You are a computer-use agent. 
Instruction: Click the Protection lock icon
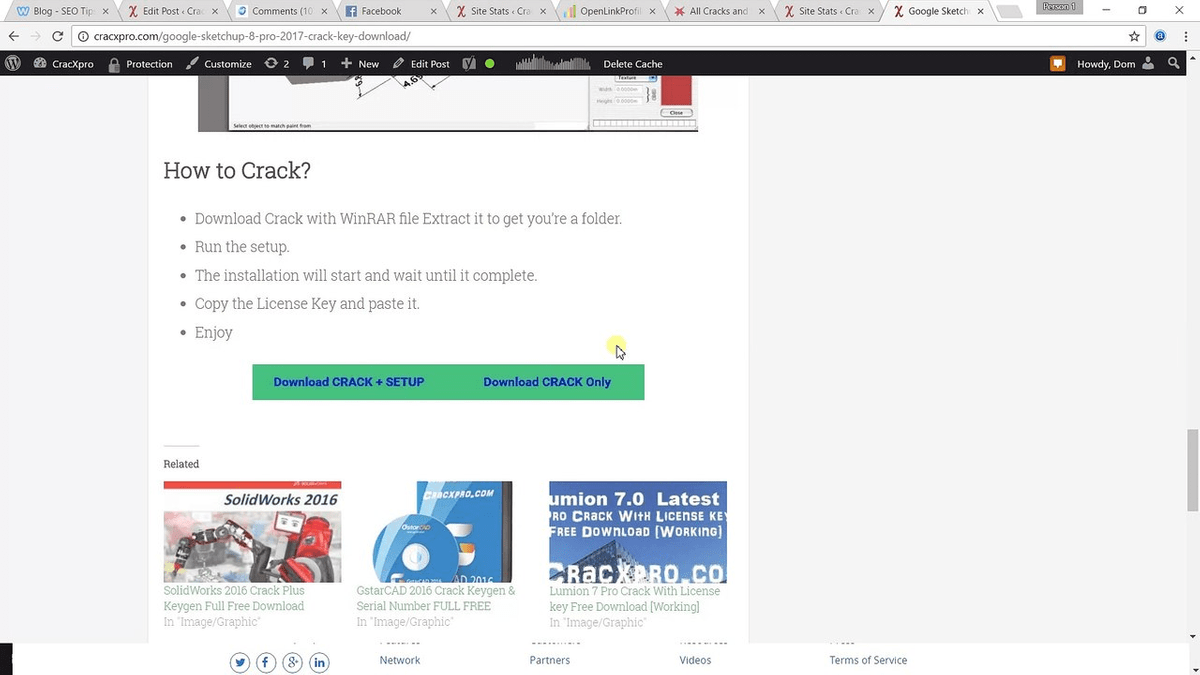pos(115,63)
